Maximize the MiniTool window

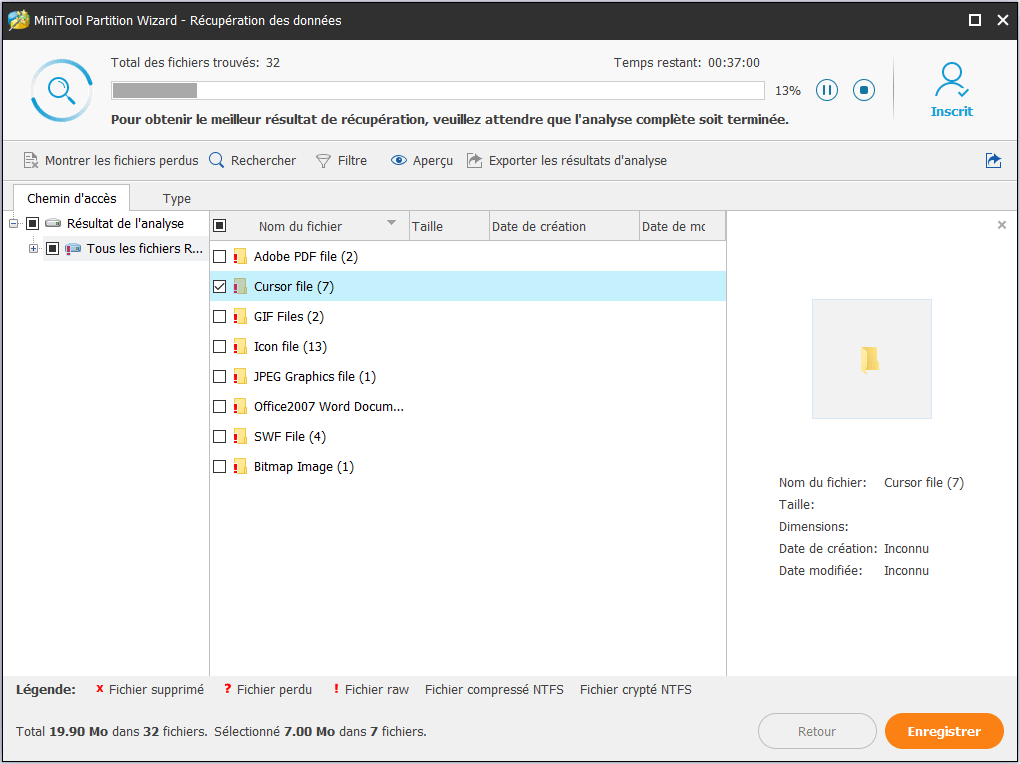(x=974, y=20)
